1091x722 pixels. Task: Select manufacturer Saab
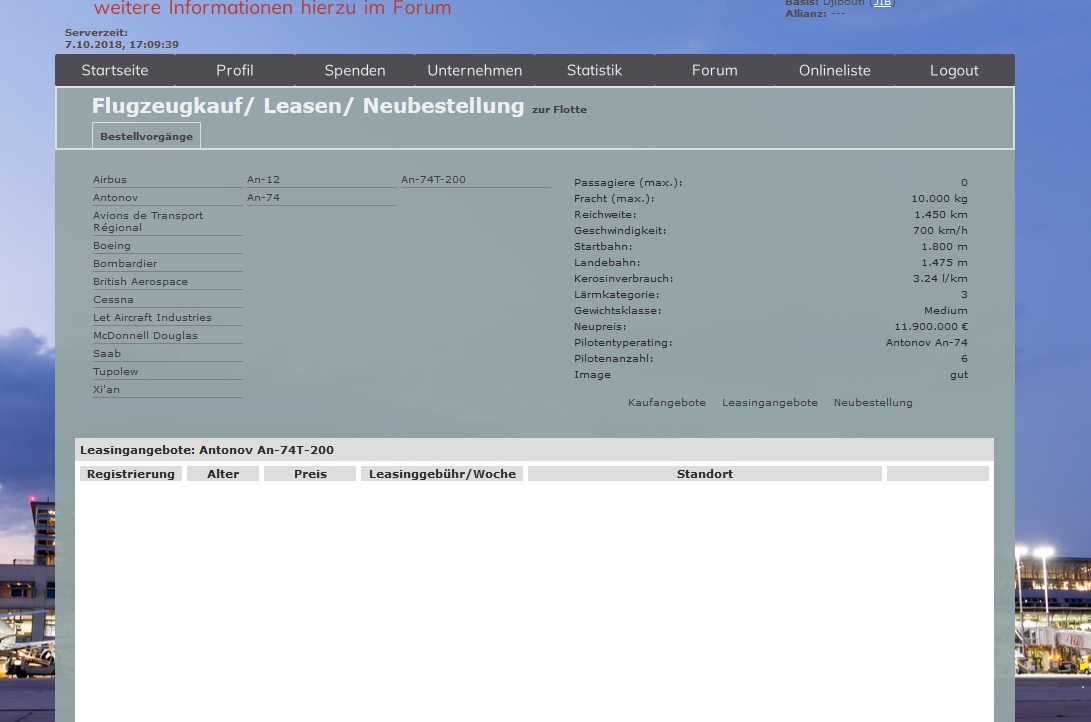pyautogui.click(x=168, y=354)
